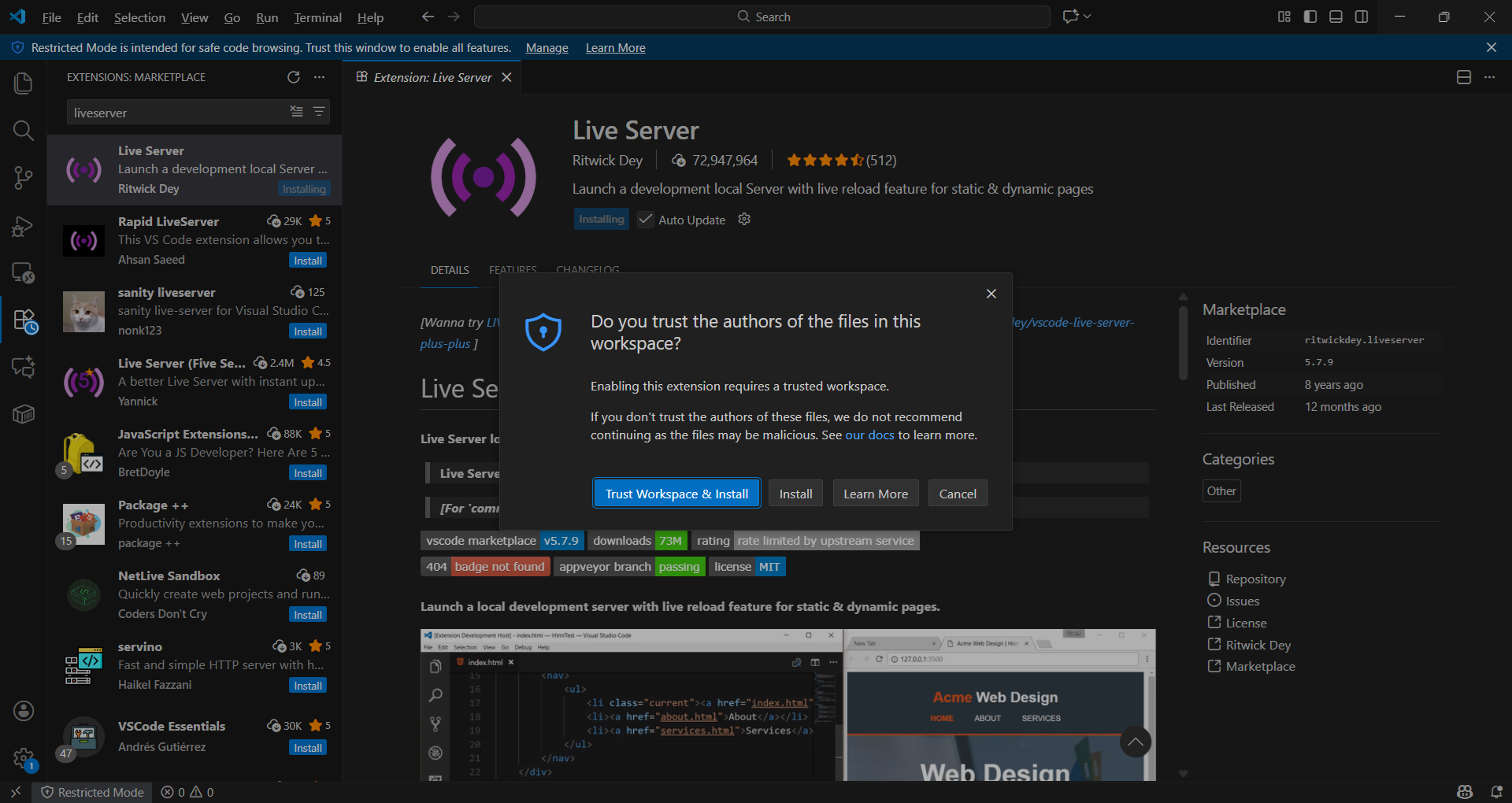Expand the Manage gear menu
Screen dimensions: 1512x803
tap(24, 759)
